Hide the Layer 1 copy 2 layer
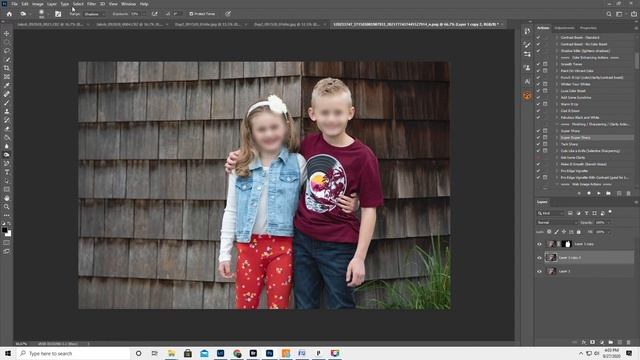640x360 pixels. [x=539, y=258]
